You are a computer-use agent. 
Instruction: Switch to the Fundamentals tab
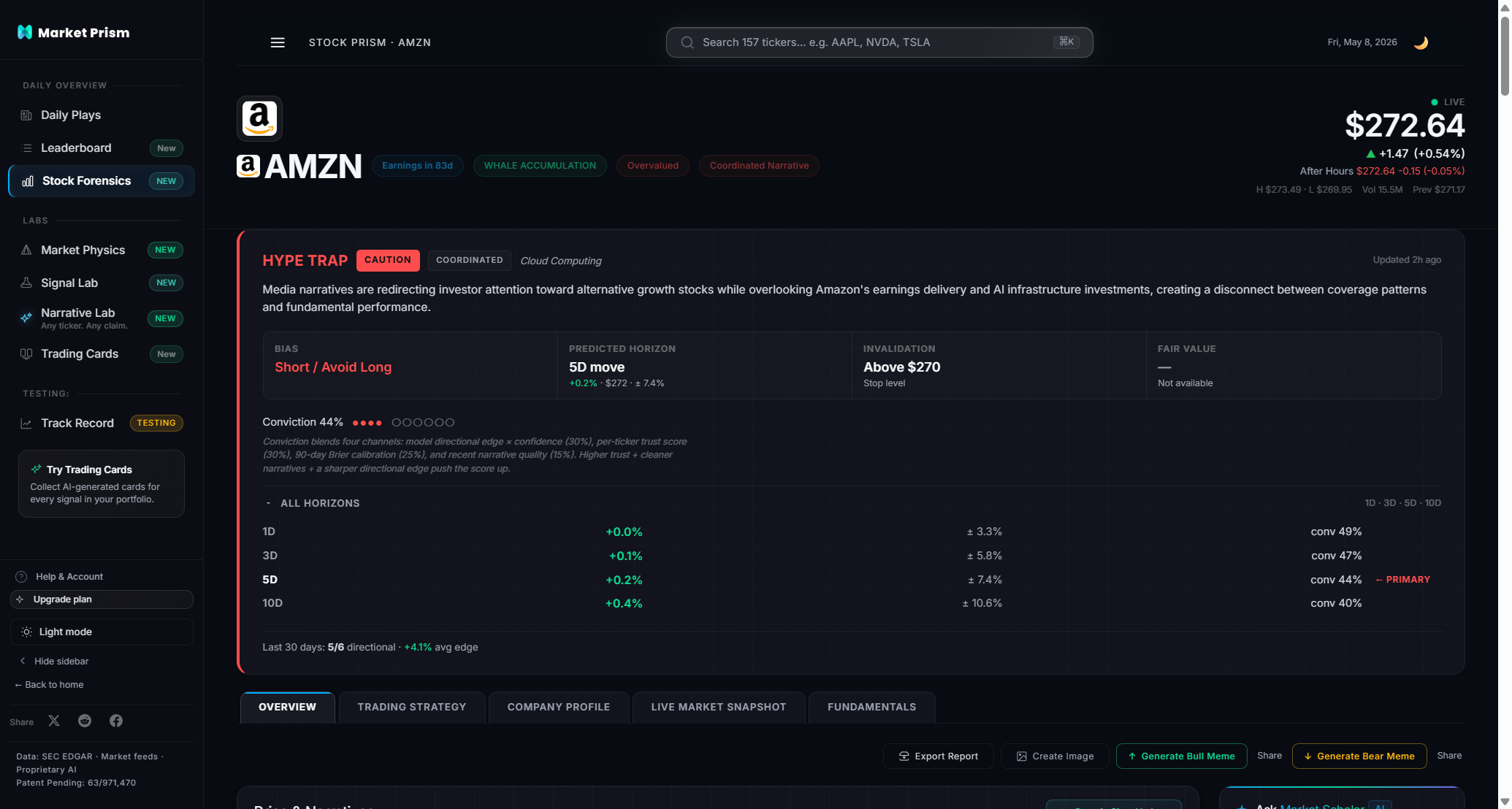872,708
